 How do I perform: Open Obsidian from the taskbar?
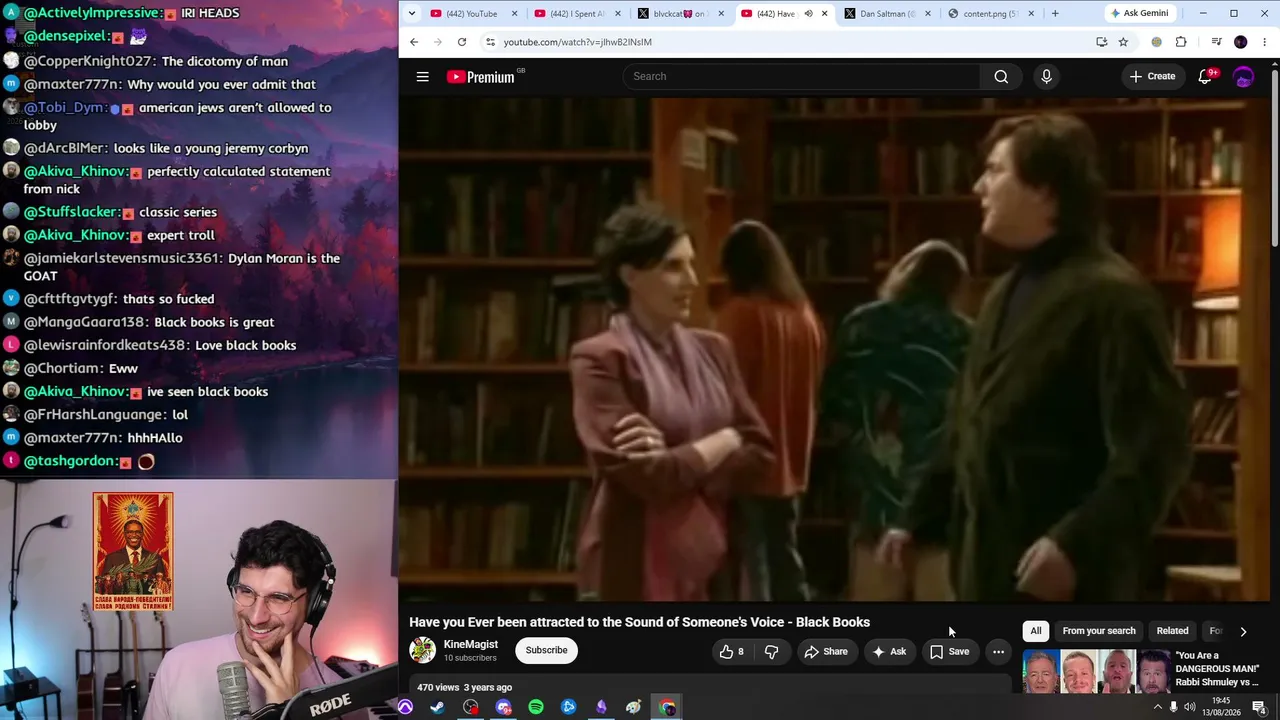pos(601,708)
